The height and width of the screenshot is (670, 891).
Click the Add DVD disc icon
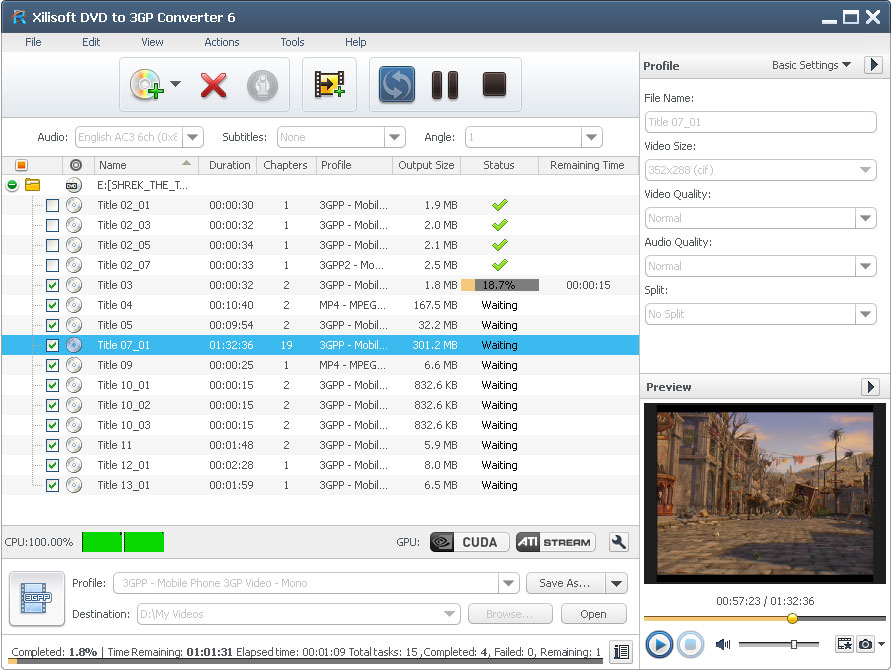pos(145,85)
